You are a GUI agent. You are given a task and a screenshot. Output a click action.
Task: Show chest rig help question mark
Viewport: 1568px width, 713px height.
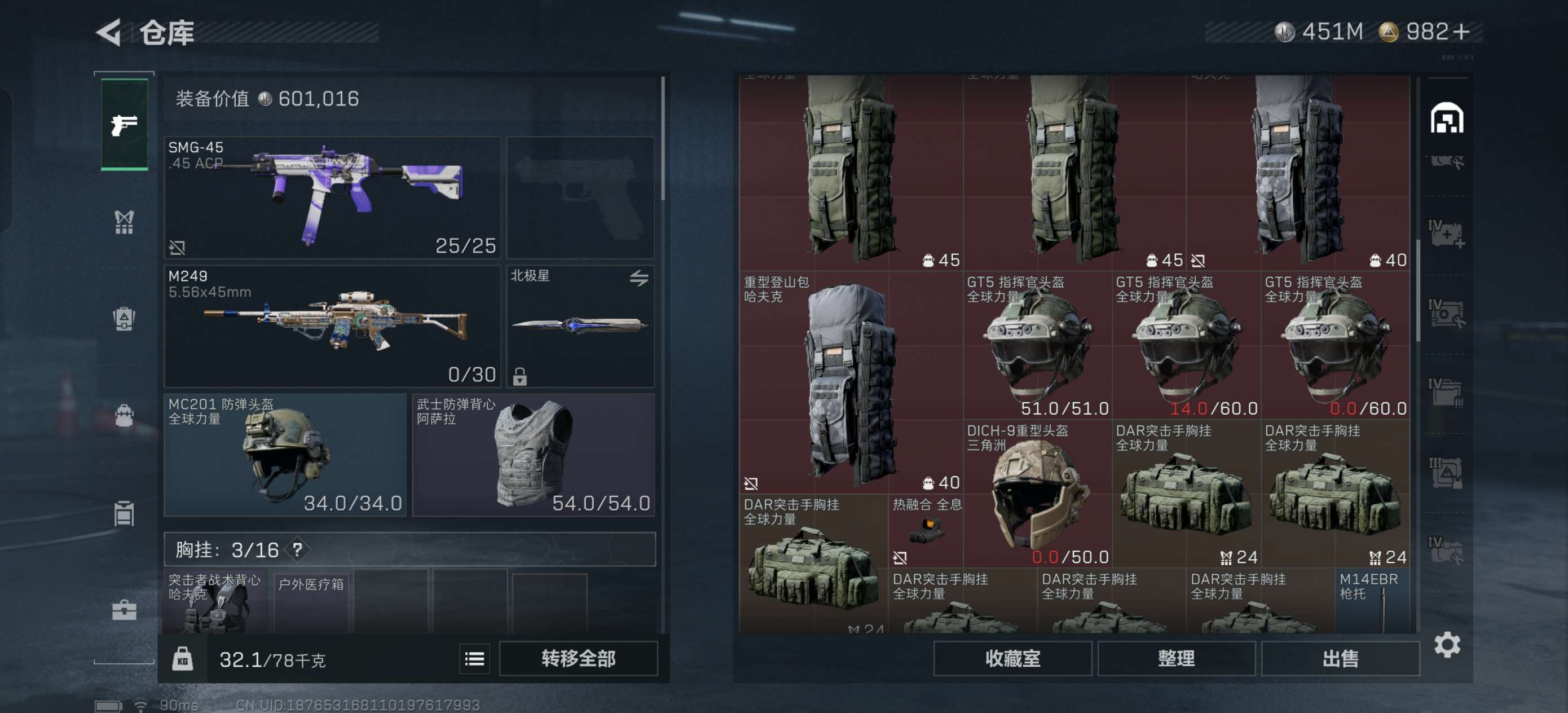point(297,550)
